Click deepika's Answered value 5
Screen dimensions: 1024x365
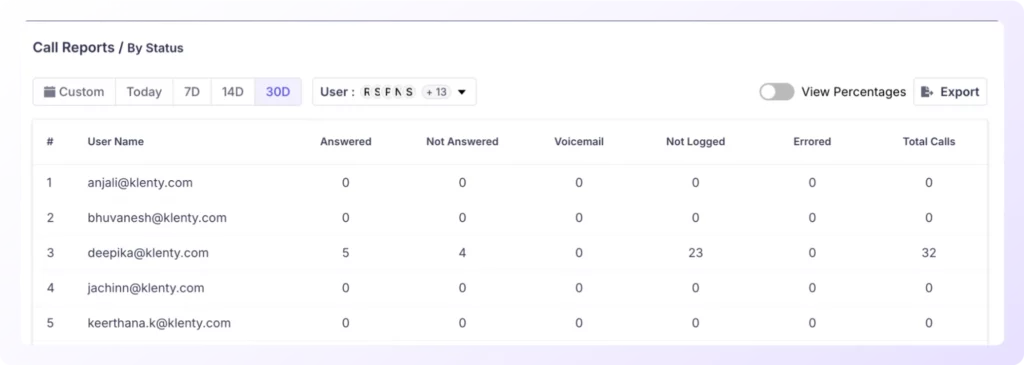click(345, 253)
